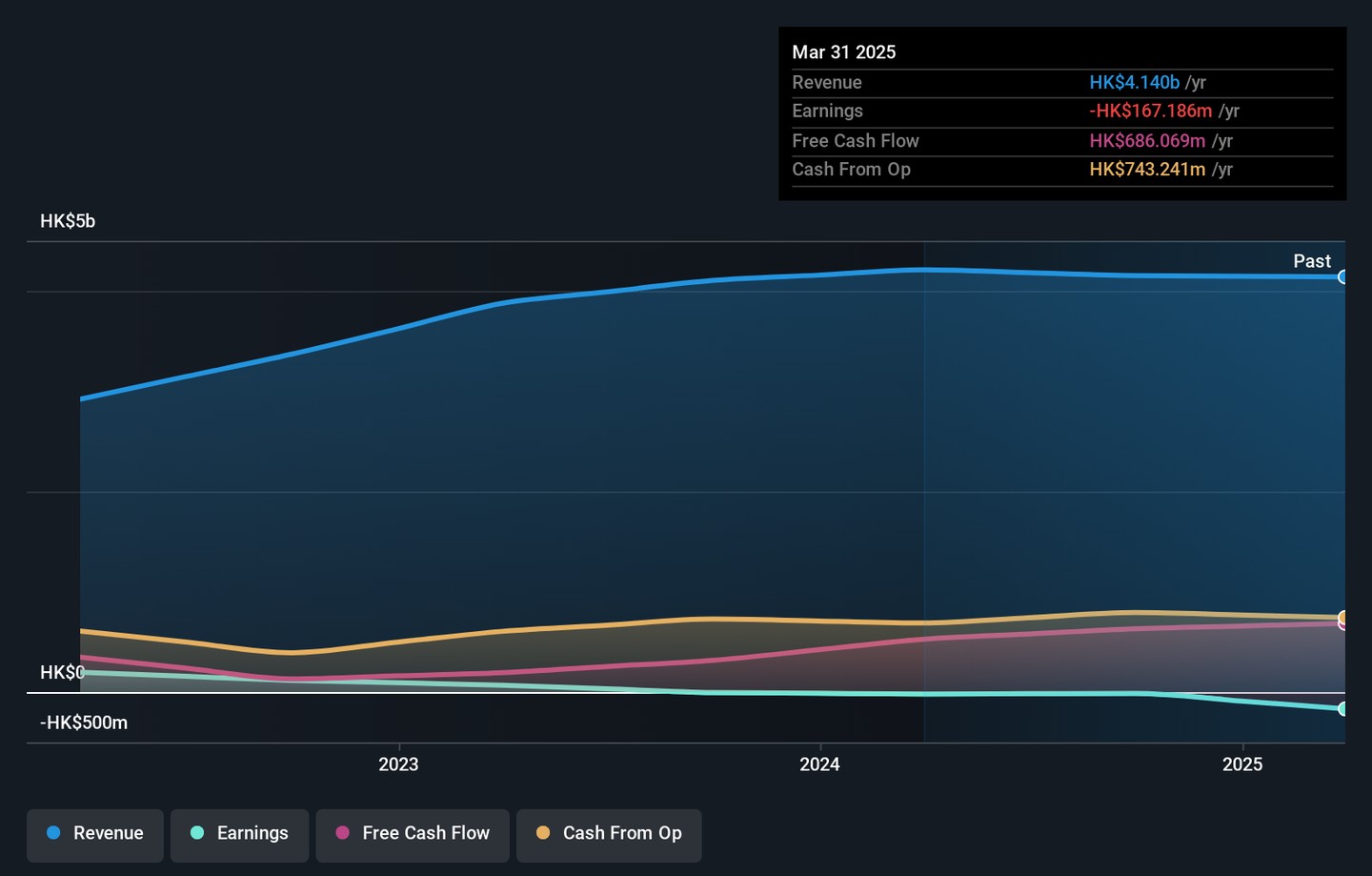
Task: Click the orange Cash From Op endpoint marker
Action: [1342, 617]
